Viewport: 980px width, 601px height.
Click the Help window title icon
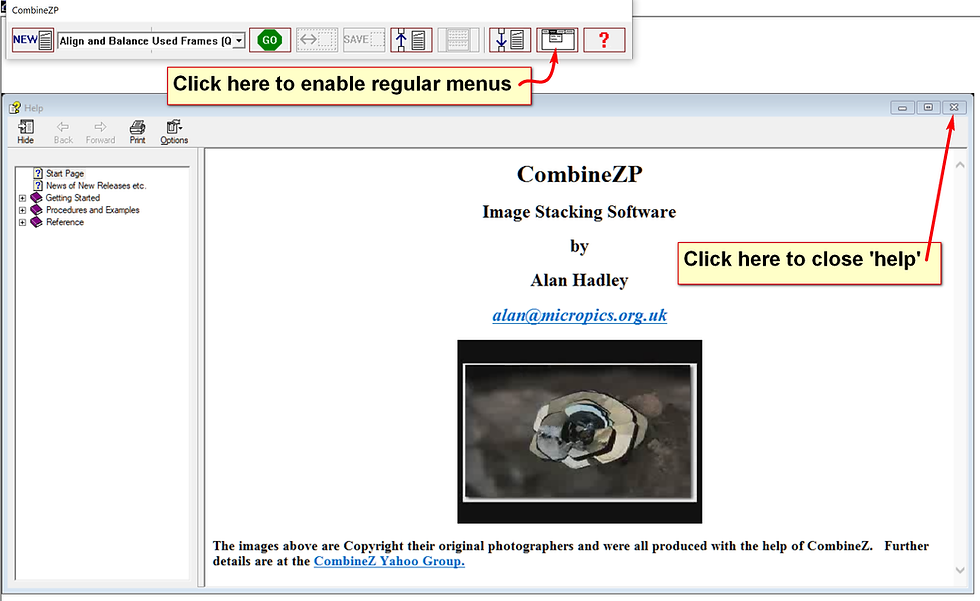(x=15, y=108)
